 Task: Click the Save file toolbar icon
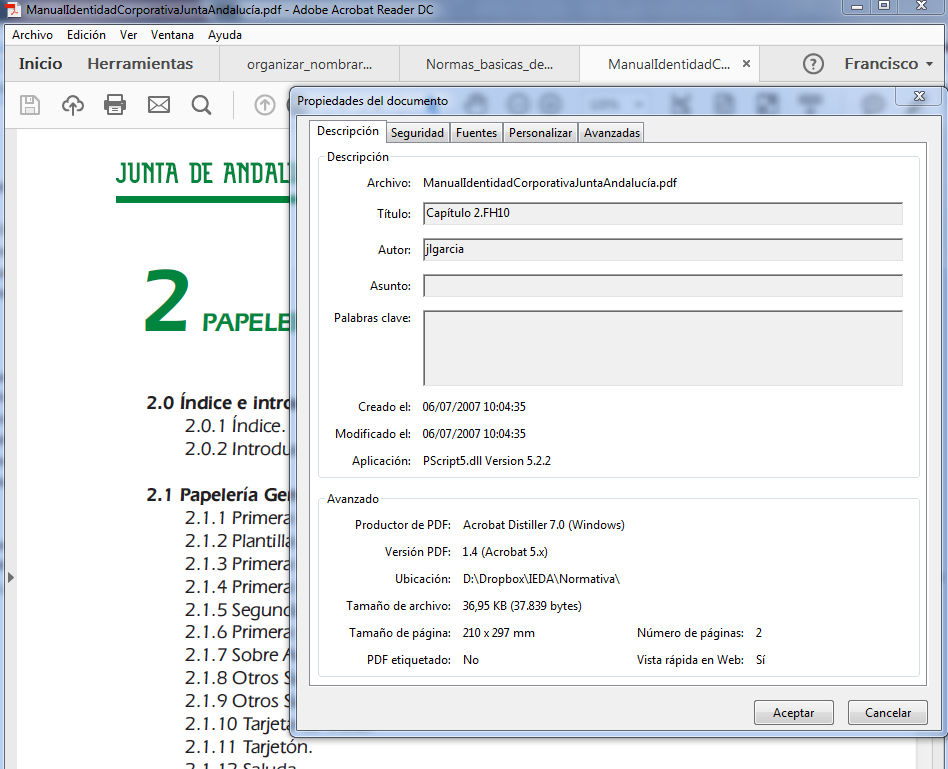(30, 105)
